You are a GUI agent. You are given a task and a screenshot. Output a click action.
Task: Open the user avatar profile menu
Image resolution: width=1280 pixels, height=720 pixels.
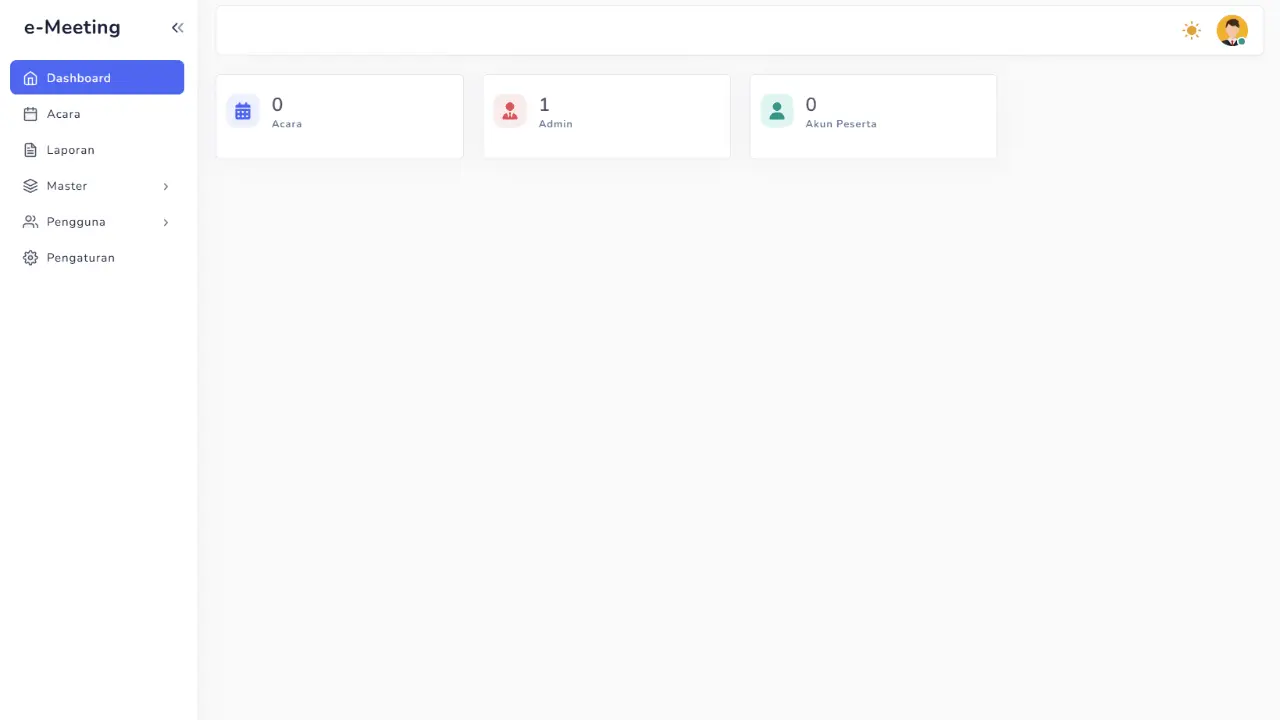click(x=1232, y=30)
